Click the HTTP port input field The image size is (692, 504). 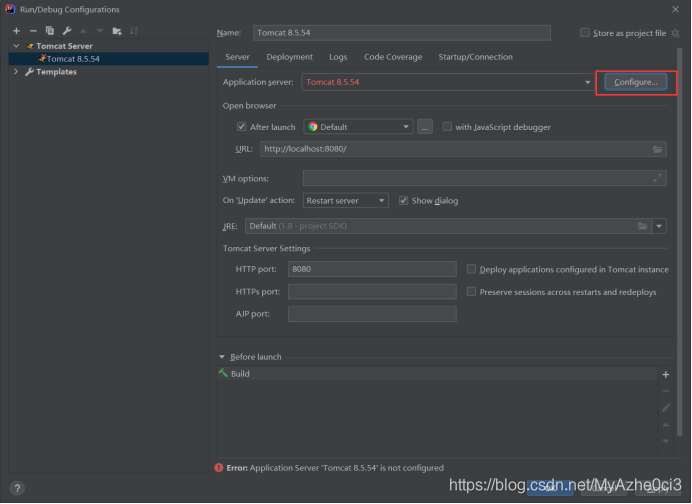371,269
